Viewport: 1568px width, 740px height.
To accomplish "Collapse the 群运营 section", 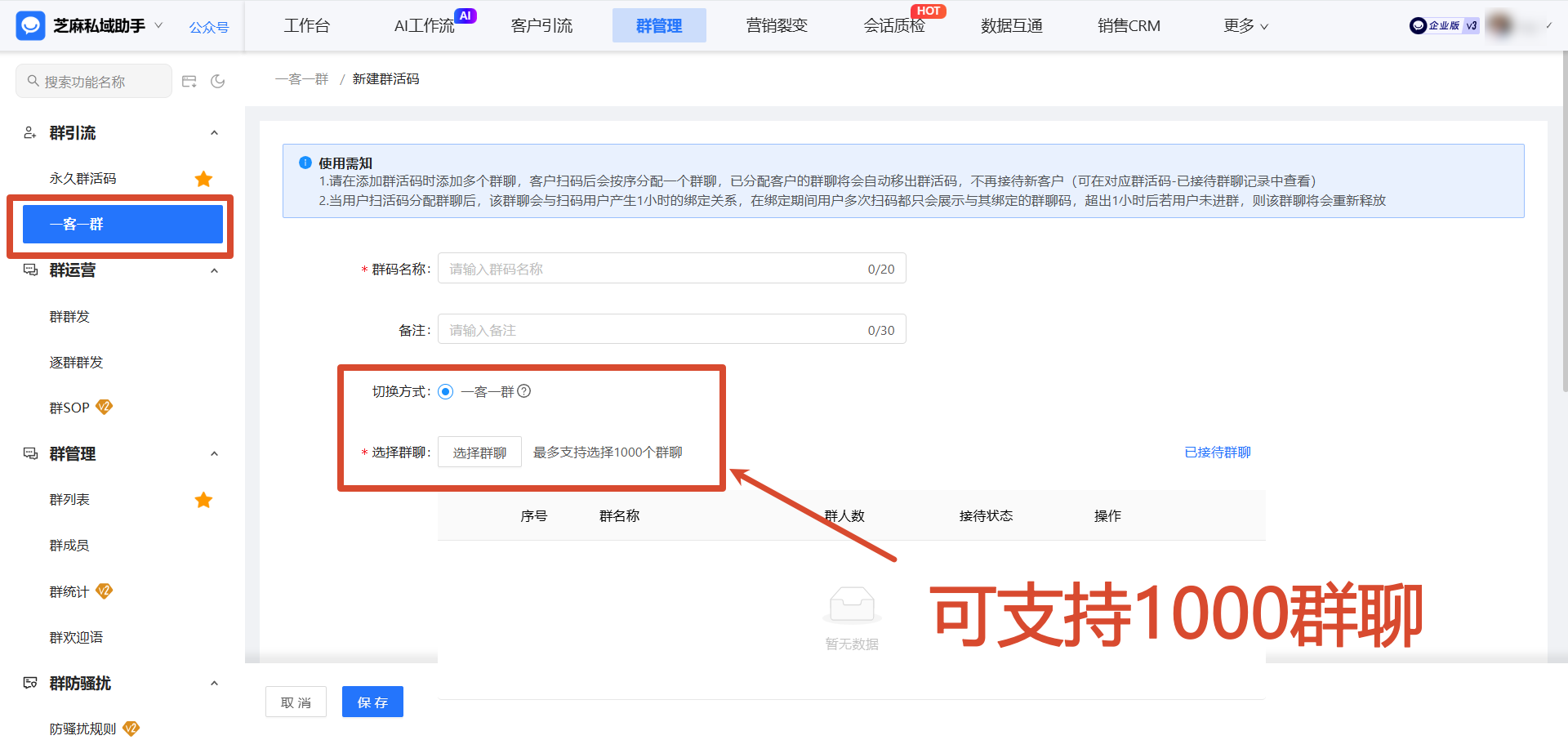I will [215, 270].
